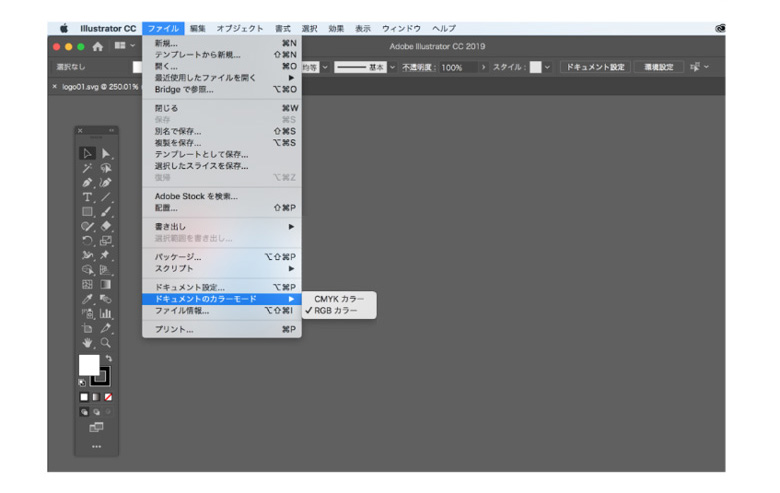Viewport: 780px width, 493px height.
Task: Select the Type tool
Action: (87, 197)
